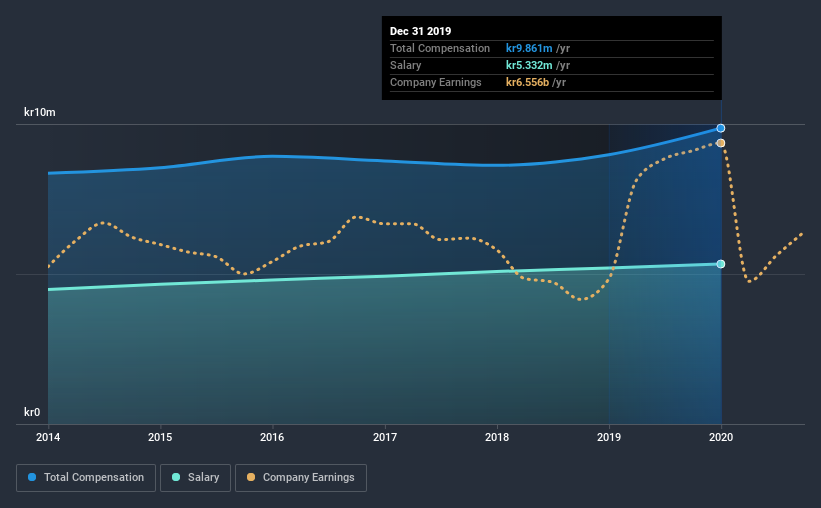
Task: Click the kr9.861m total compensation value
Action: coord(529,48)
